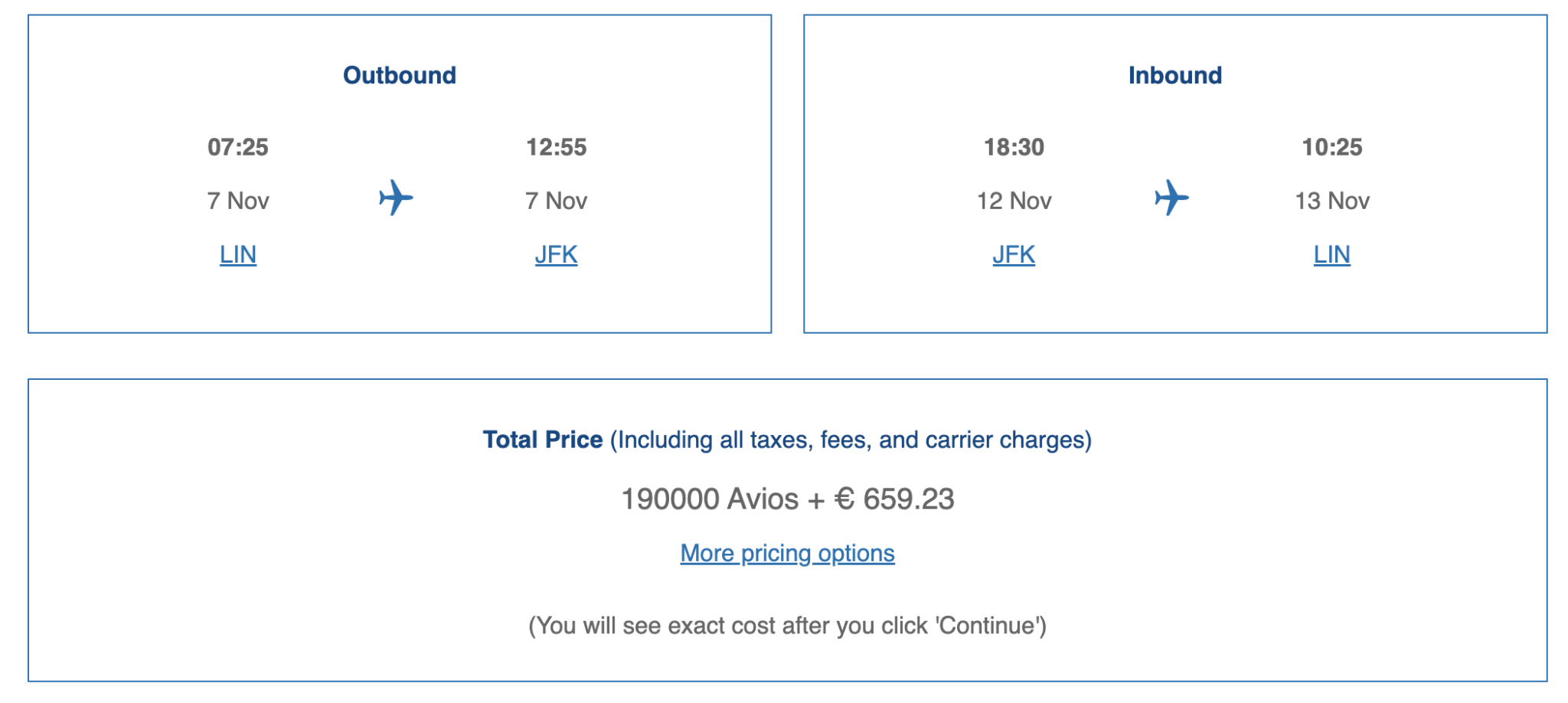The image size is (1568, 703).
Task: Click the 07:25 outbound departure time
Action: 238,147
